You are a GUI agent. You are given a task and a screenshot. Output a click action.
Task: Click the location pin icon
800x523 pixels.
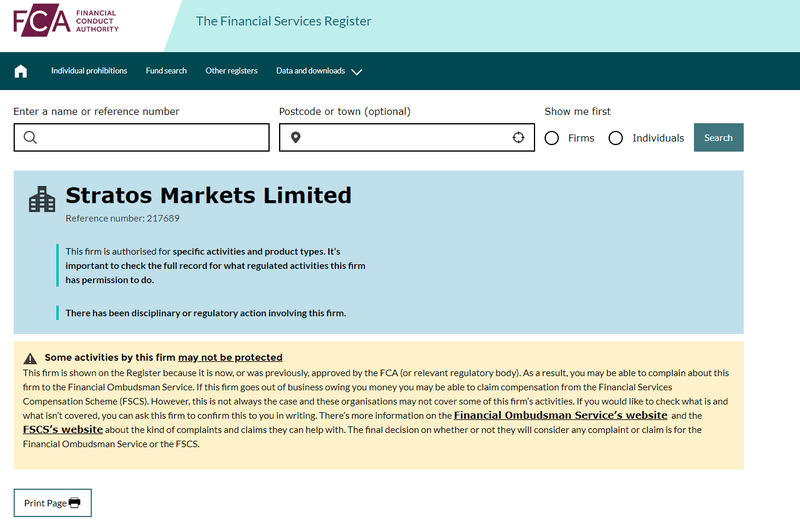click(x=296, y=138)
